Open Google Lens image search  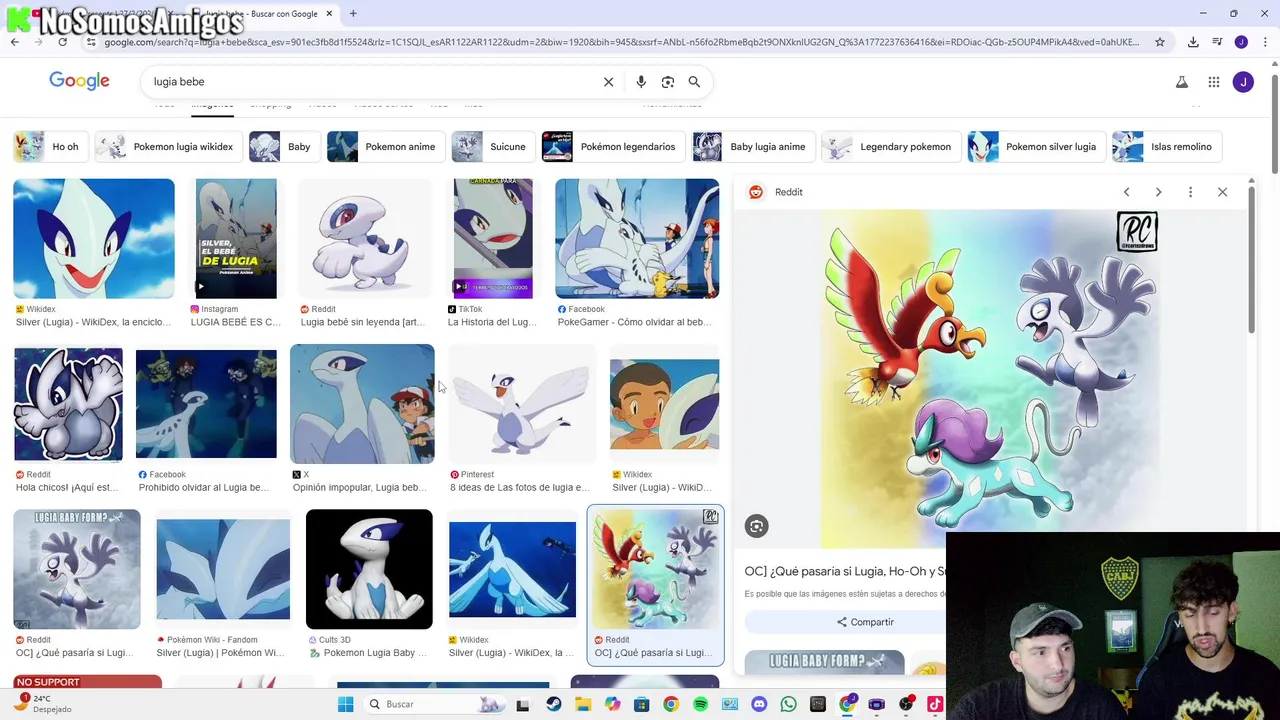point(668,82)
